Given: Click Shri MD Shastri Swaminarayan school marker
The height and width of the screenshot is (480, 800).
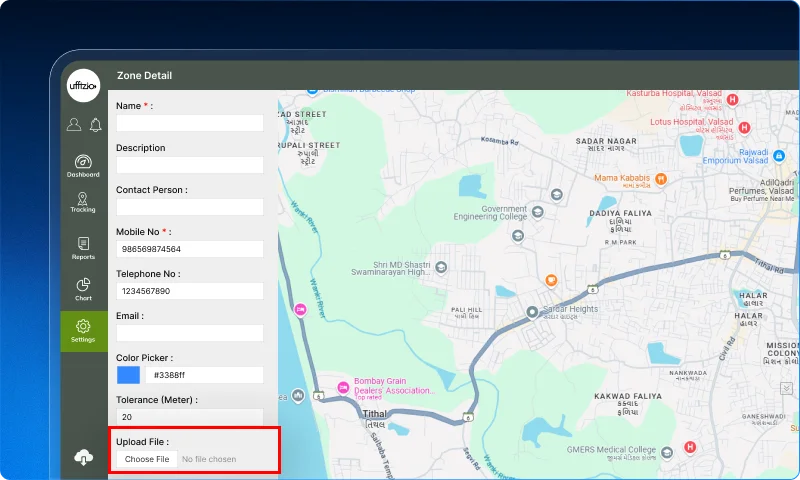Looking at the screenshot, I should [441, 267].
